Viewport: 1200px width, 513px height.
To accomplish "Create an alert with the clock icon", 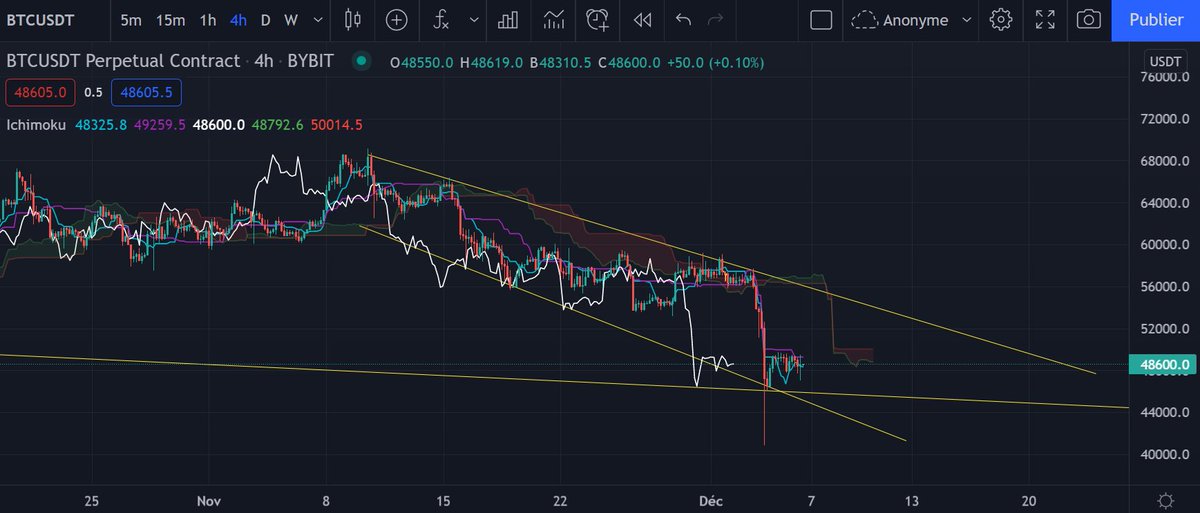I will click(598, 20).
